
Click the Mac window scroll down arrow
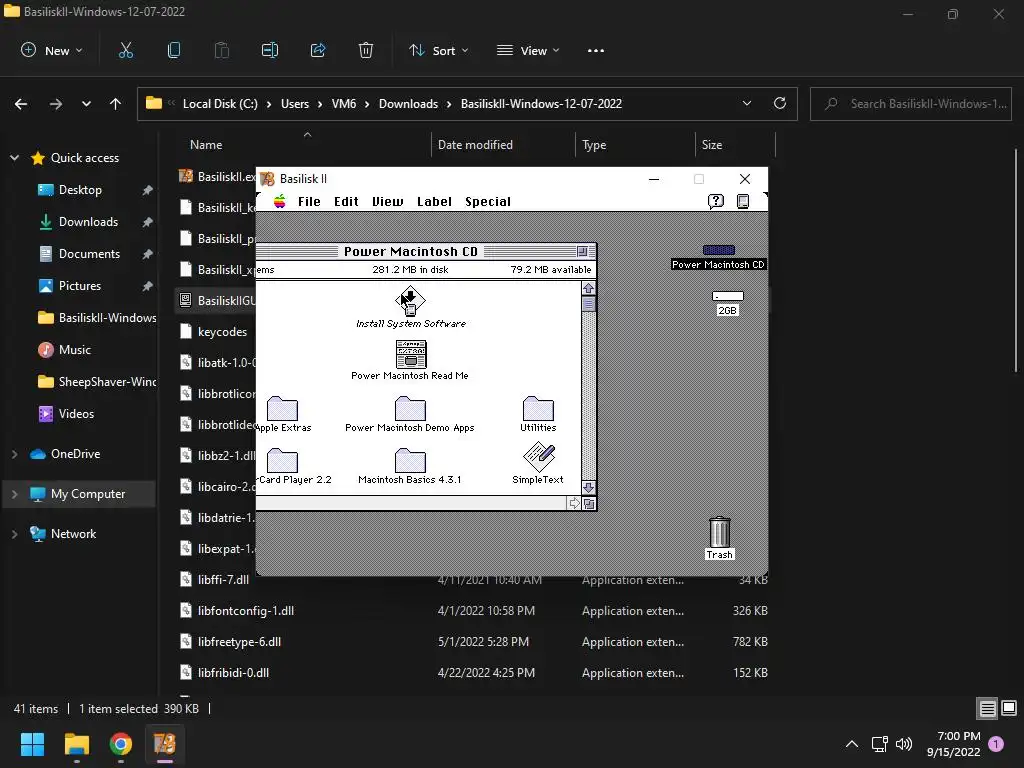pos(588,488)
